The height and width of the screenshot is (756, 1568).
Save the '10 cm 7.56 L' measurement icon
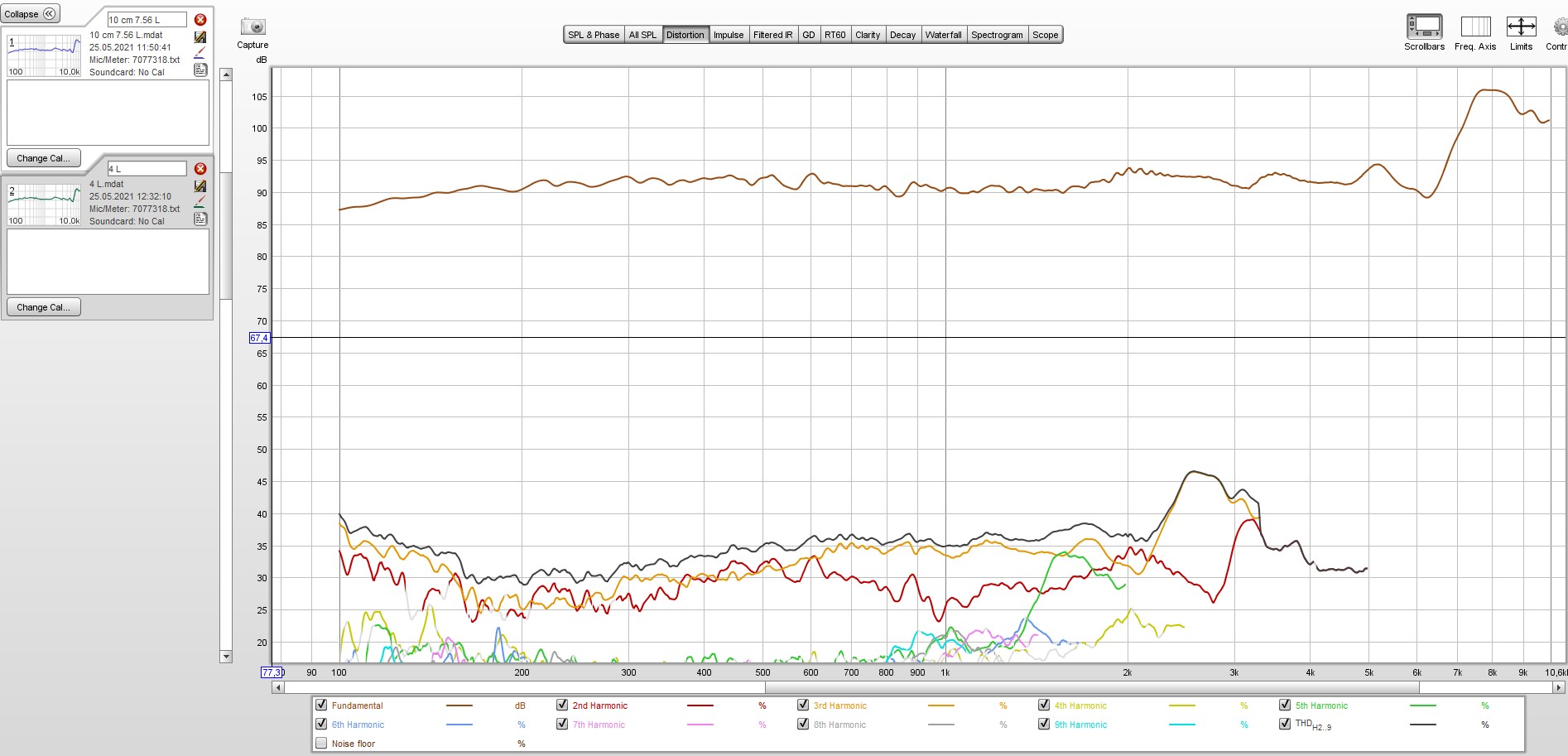tap(200, 37)
